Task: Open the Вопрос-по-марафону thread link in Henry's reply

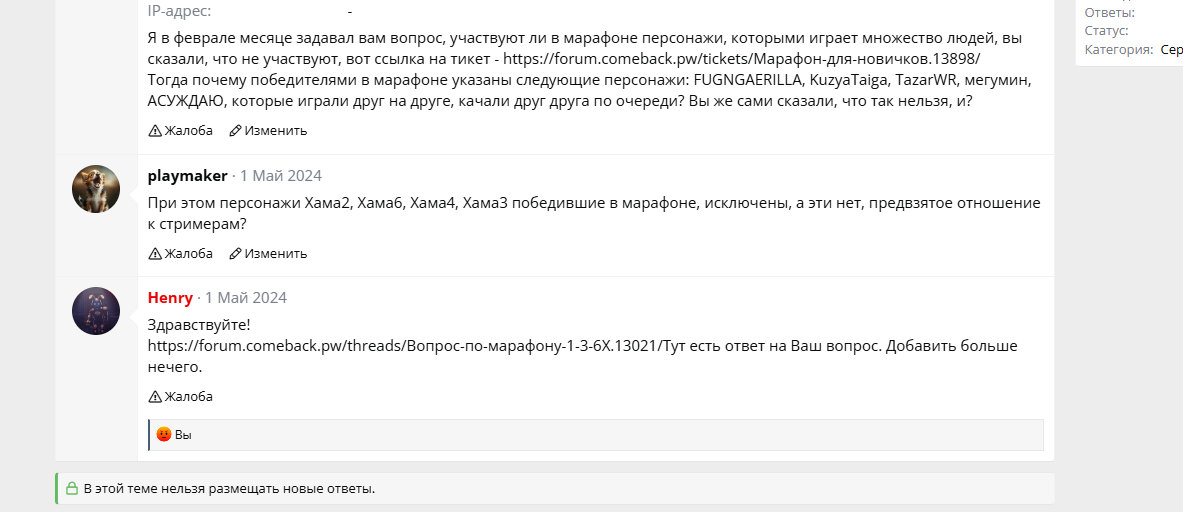Action: [404, 346]
